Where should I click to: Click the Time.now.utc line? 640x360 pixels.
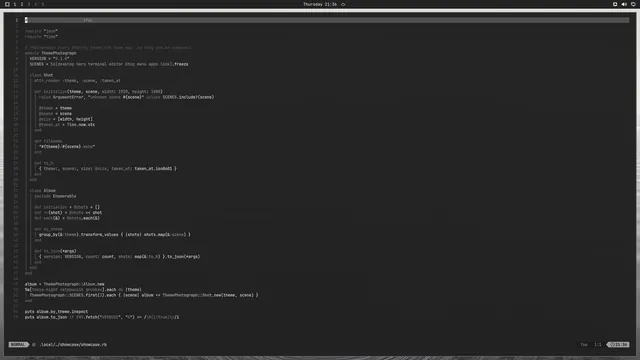coord(67,124)
